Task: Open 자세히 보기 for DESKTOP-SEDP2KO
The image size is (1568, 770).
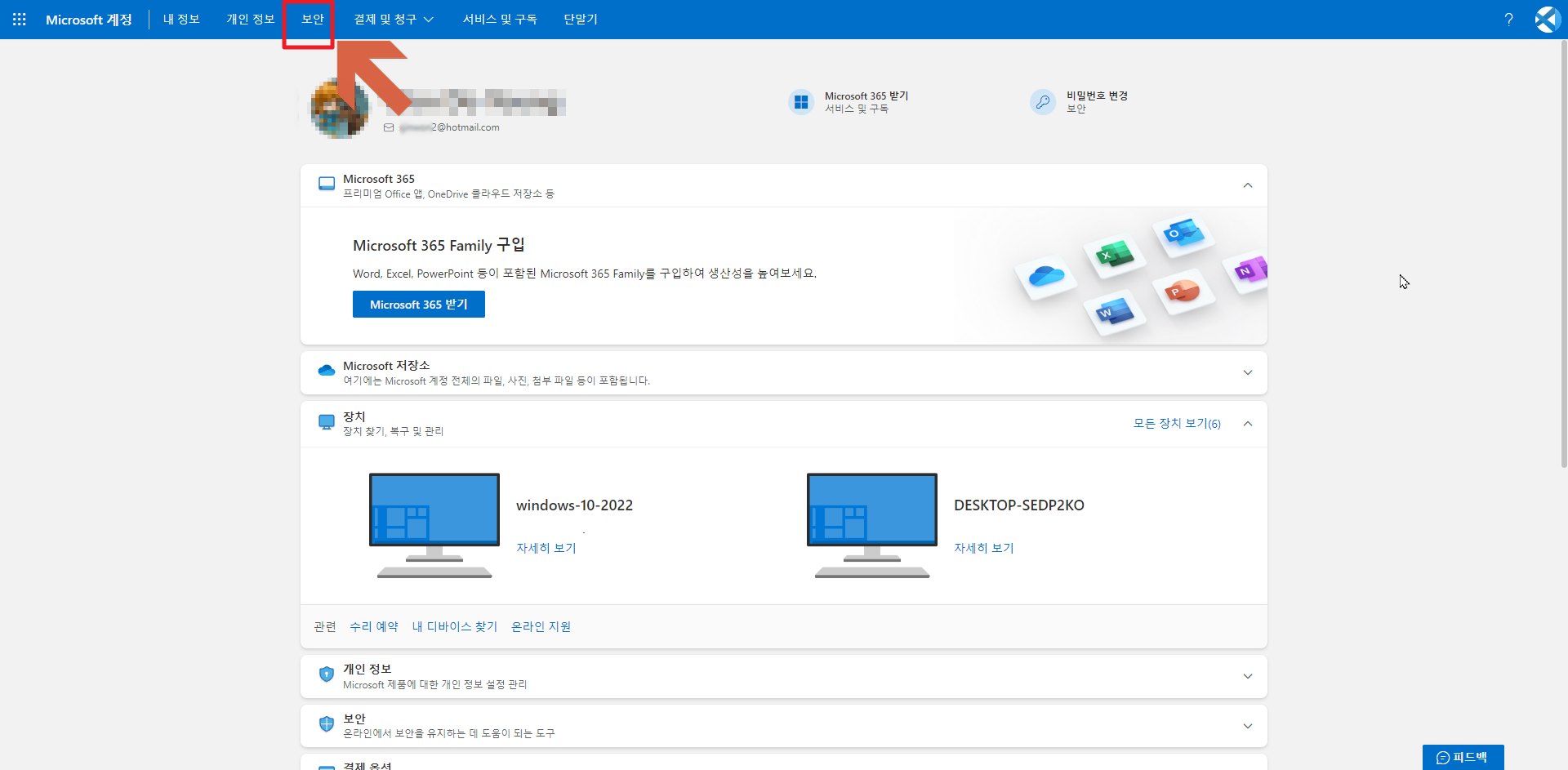Action: [984, 548]
